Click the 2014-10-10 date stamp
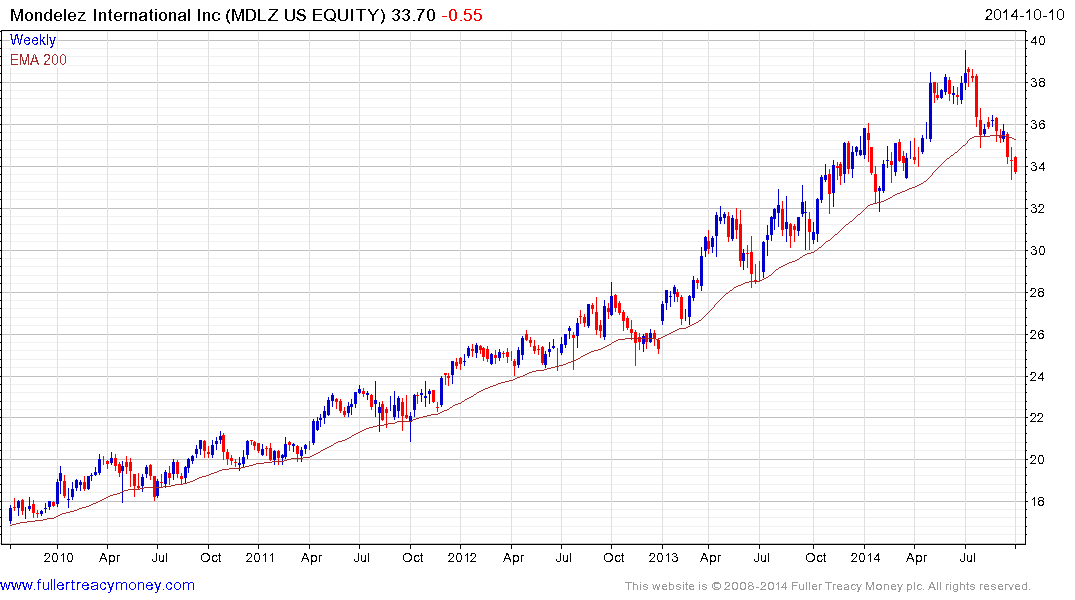Viewport: 1075px width, 600px height. pos(1024,15)
